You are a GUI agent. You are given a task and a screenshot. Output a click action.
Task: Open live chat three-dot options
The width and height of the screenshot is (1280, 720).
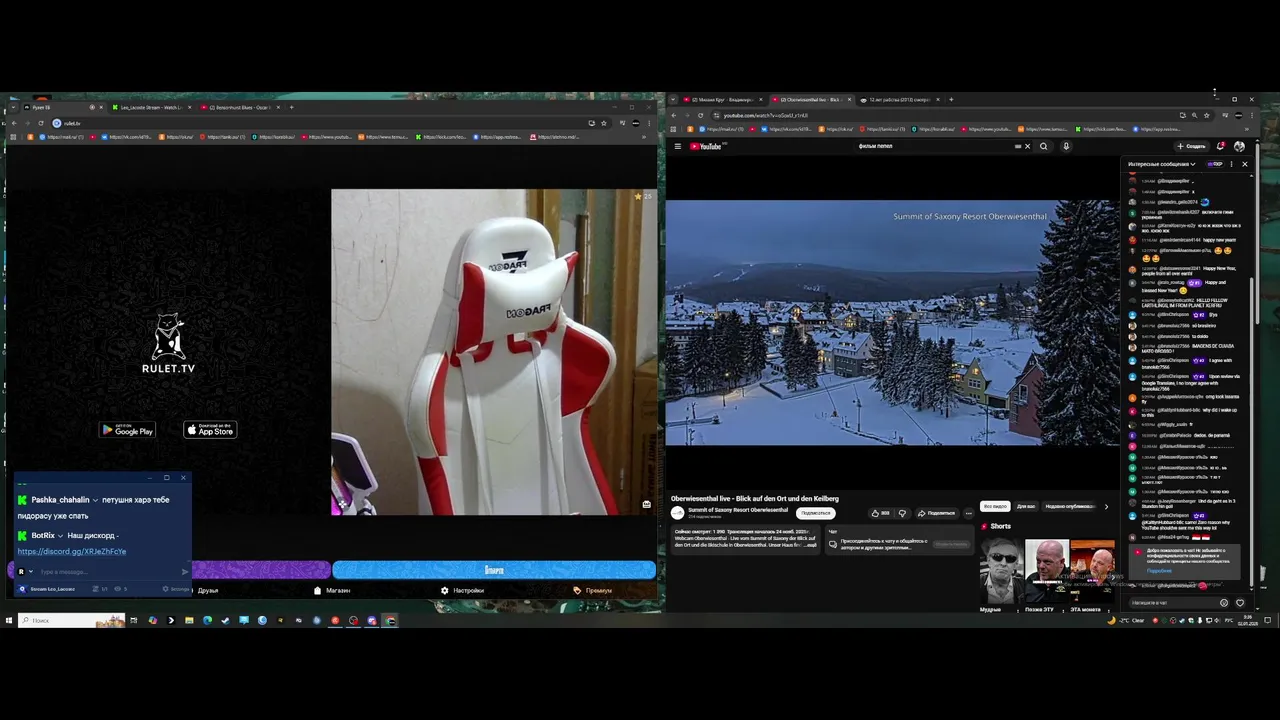tap(1231, 164)
